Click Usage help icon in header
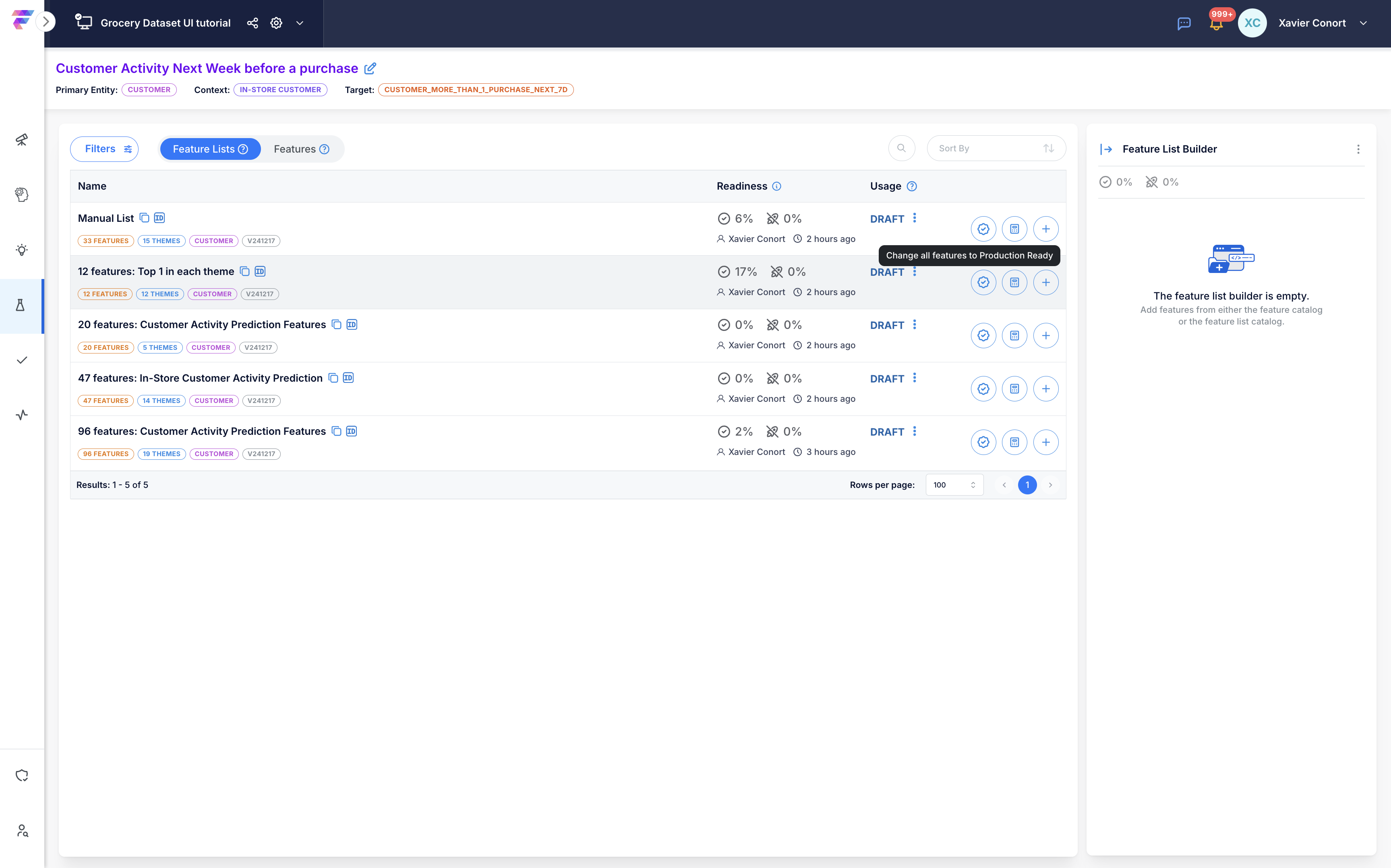 click(912, 186)
